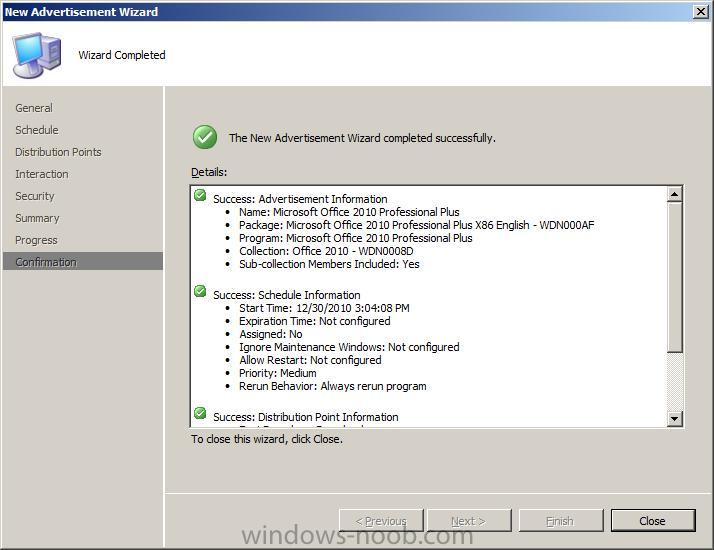Click 'Expiration Time: Not configured' line
This screenshot has height=550, width=714.
click(x=315, y=321)
